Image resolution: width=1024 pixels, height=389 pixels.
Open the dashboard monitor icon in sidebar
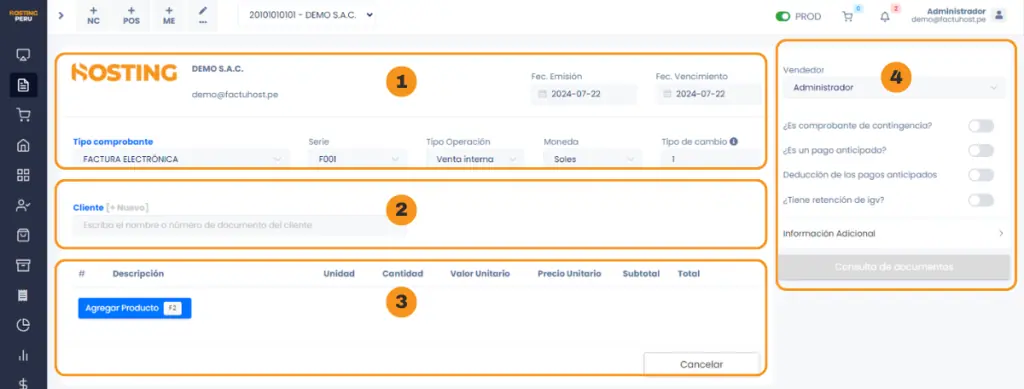pos(24,55)
